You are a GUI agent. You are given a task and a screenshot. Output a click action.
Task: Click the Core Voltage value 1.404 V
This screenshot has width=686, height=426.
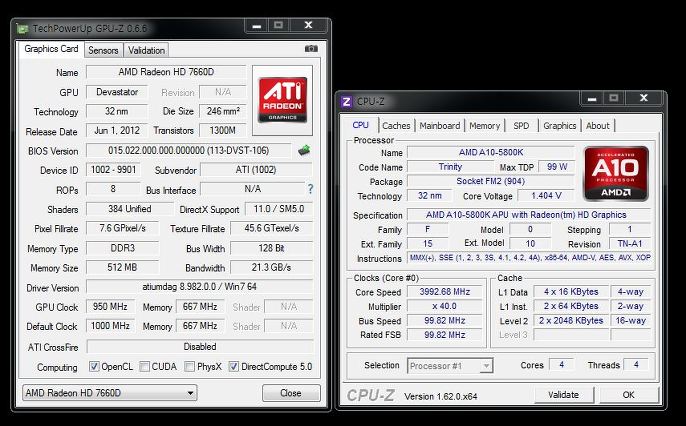pyautogui.click(x=546, y=196)
